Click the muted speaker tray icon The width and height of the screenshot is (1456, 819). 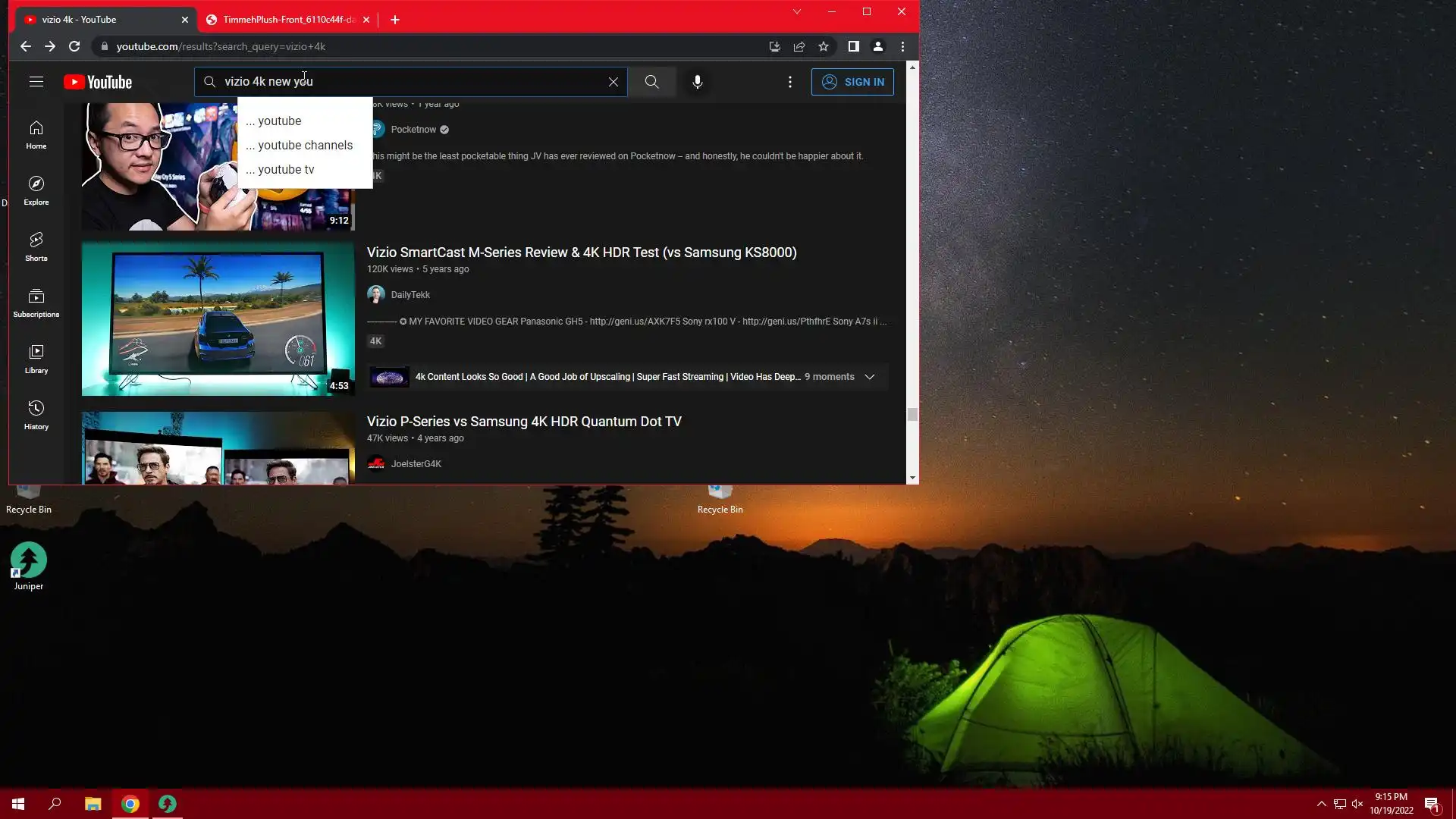[x=1357, y=804]
